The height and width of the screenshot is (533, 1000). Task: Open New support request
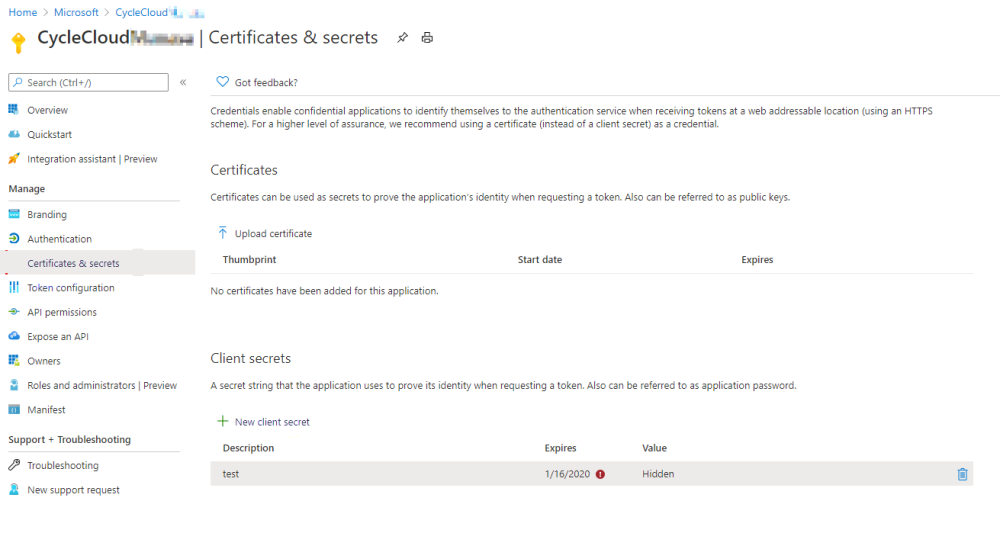pos(73,490)
